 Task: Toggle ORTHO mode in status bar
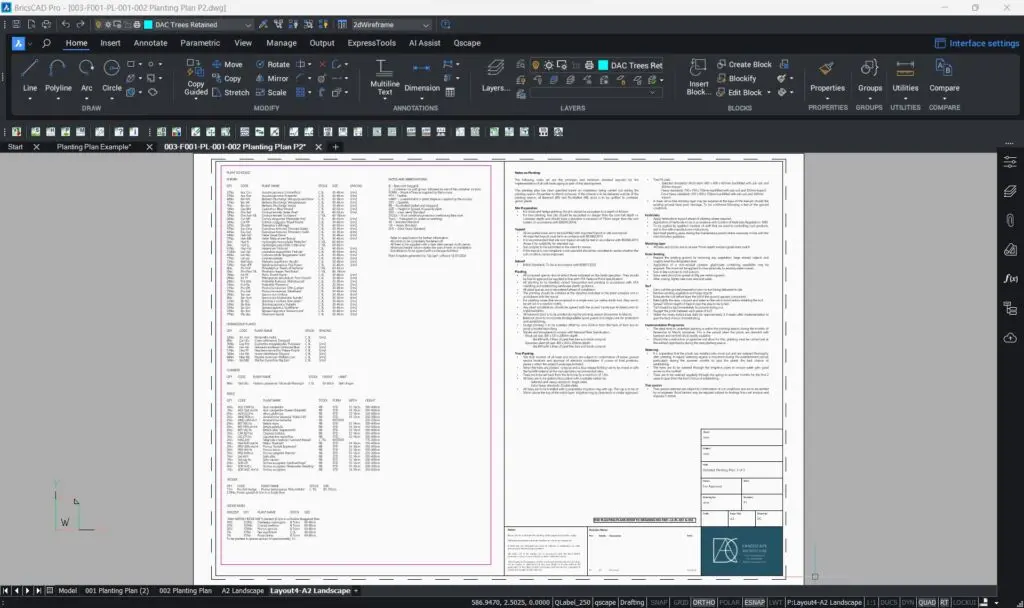click(x=704, y=603)
